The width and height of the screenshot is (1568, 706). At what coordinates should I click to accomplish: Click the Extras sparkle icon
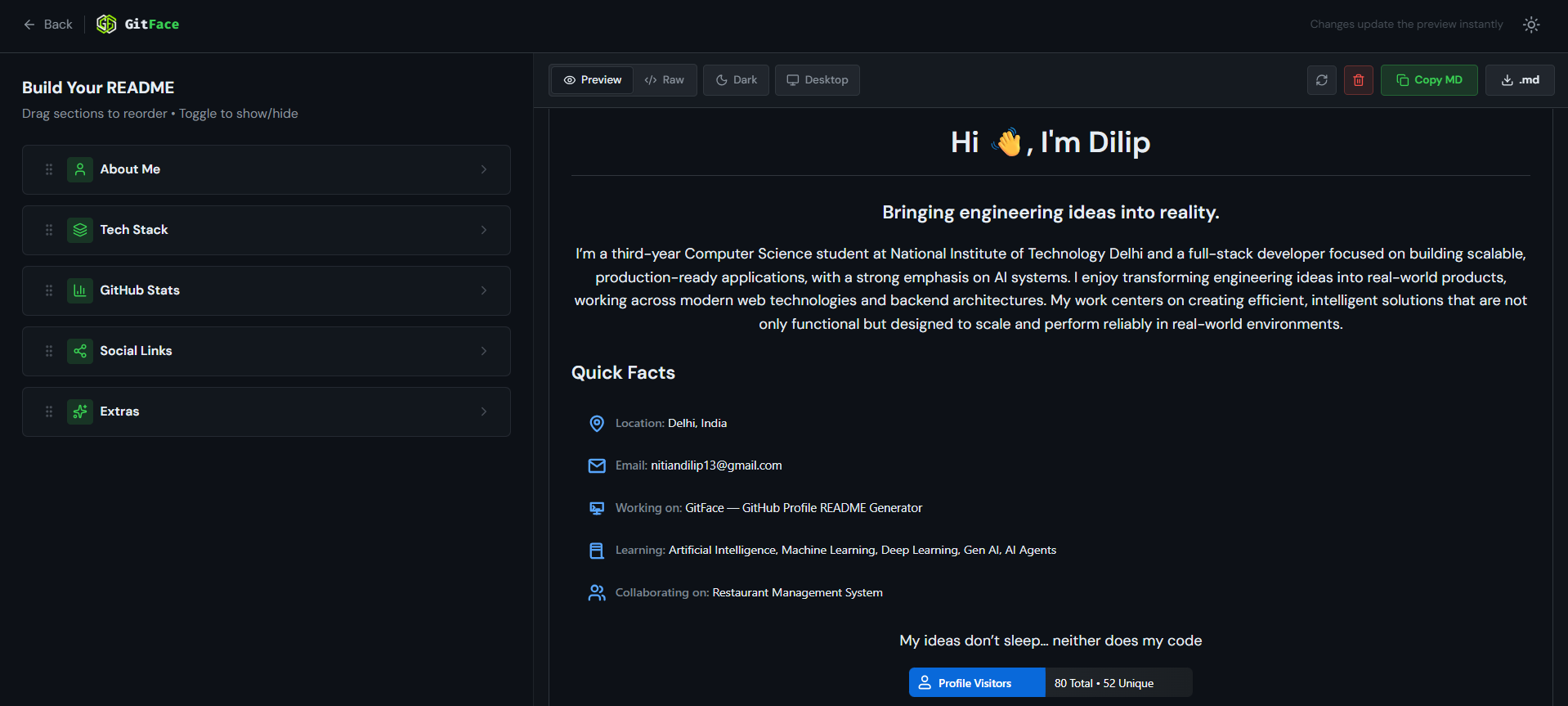click(80, 411)
